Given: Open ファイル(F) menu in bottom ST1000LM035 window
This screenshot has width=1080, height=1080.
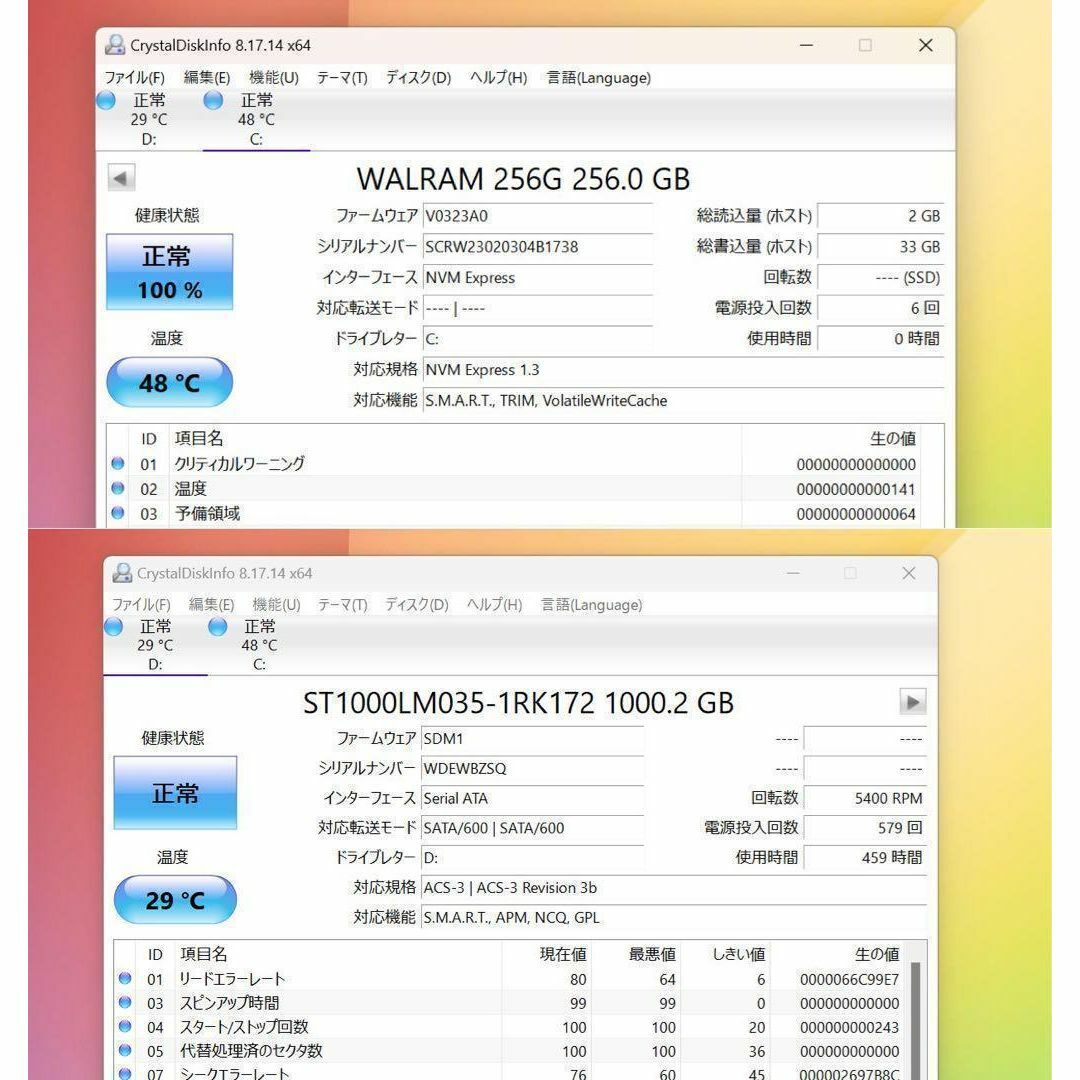Looking at the screenshot, I should pyautogui.click(x=141, y=605).
